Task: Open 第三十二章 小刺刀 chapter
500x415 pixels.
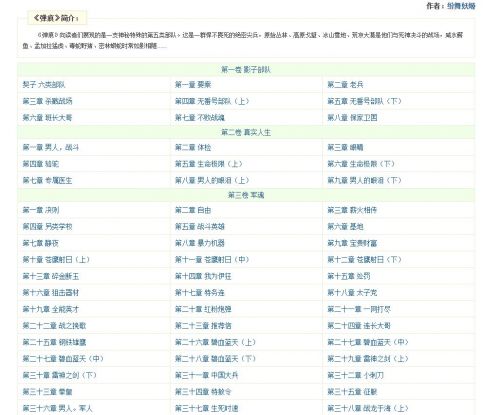Action: [x=355, y=375]
